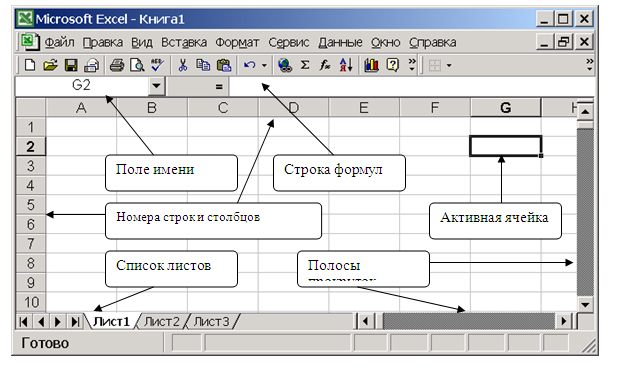Click the Print icon in the toolbar
Screen dimensions: 617x369
(x=117, y=65)
